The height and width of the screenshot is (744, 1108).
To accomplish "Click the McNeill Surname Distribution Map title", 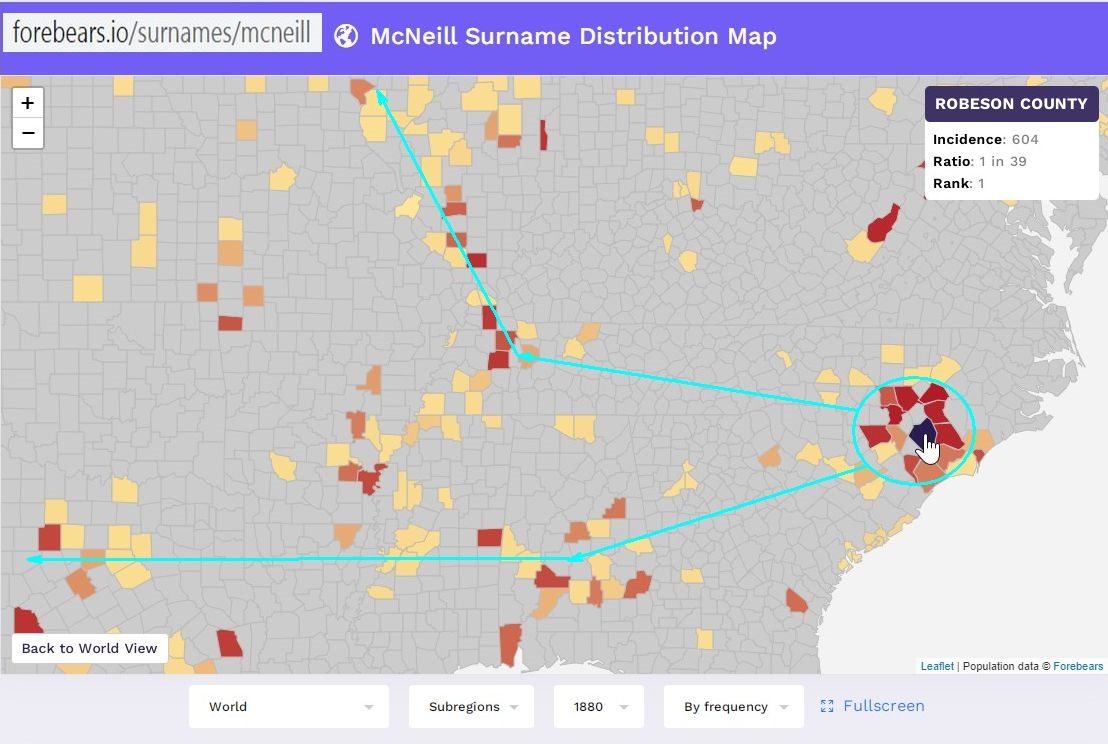I will (x=573, y=37).
